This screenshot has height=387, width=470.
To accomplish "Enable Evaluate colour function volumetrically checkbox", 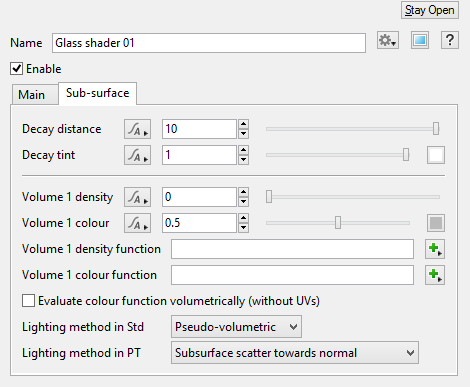I will click(28, 300).
